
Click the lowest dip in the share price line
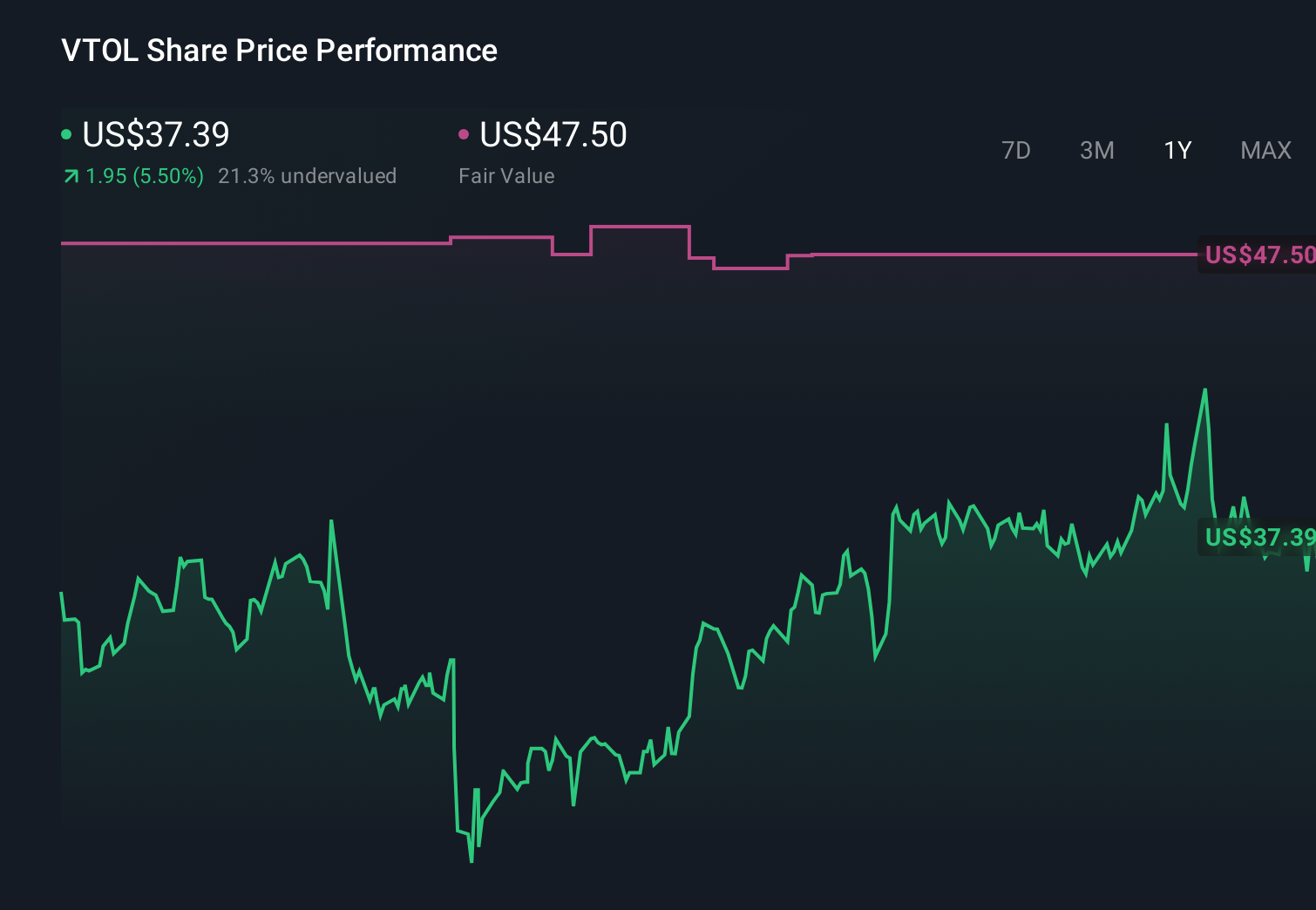[471, 861]
